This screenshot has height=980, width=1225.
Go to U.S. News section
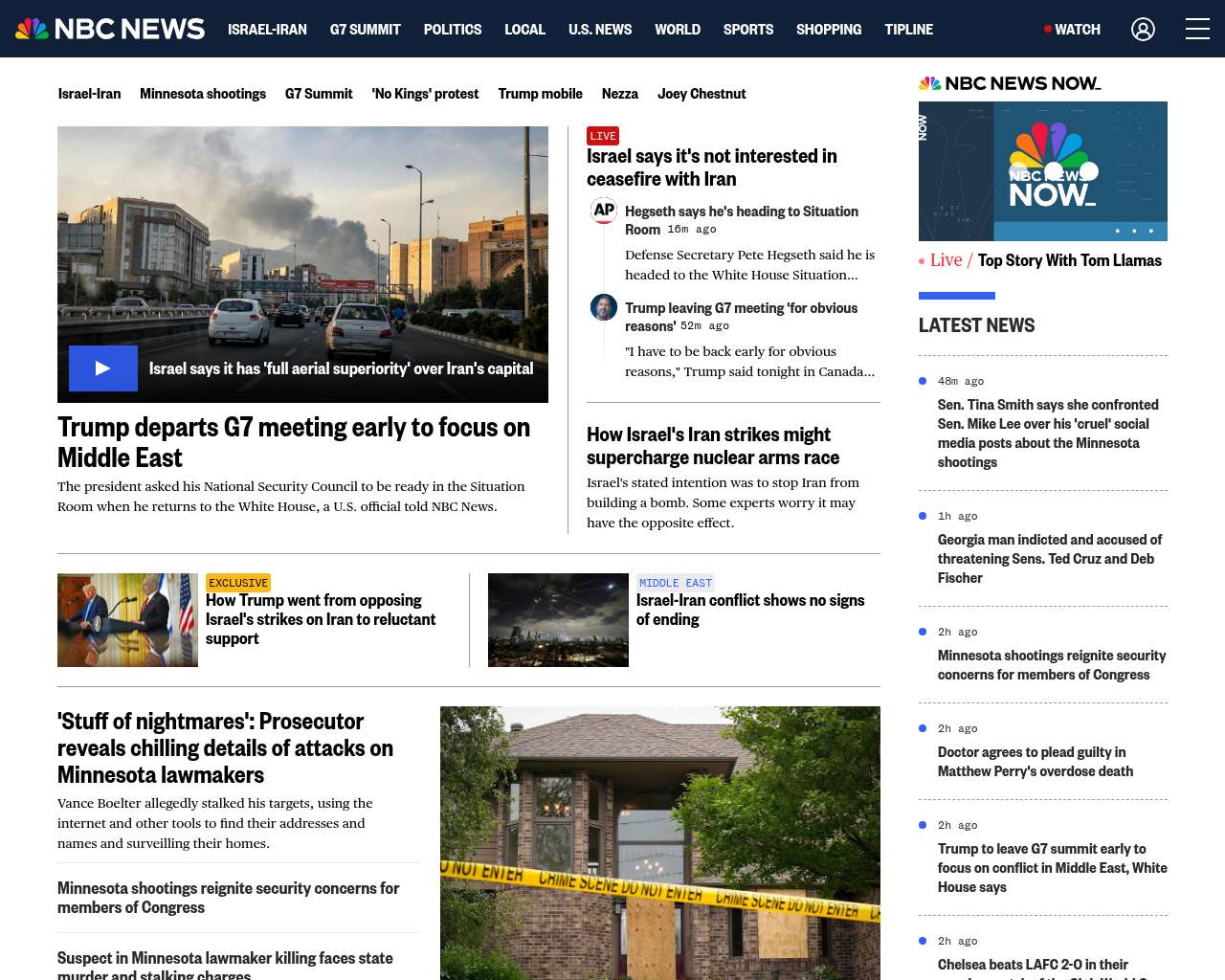[600, 30]
